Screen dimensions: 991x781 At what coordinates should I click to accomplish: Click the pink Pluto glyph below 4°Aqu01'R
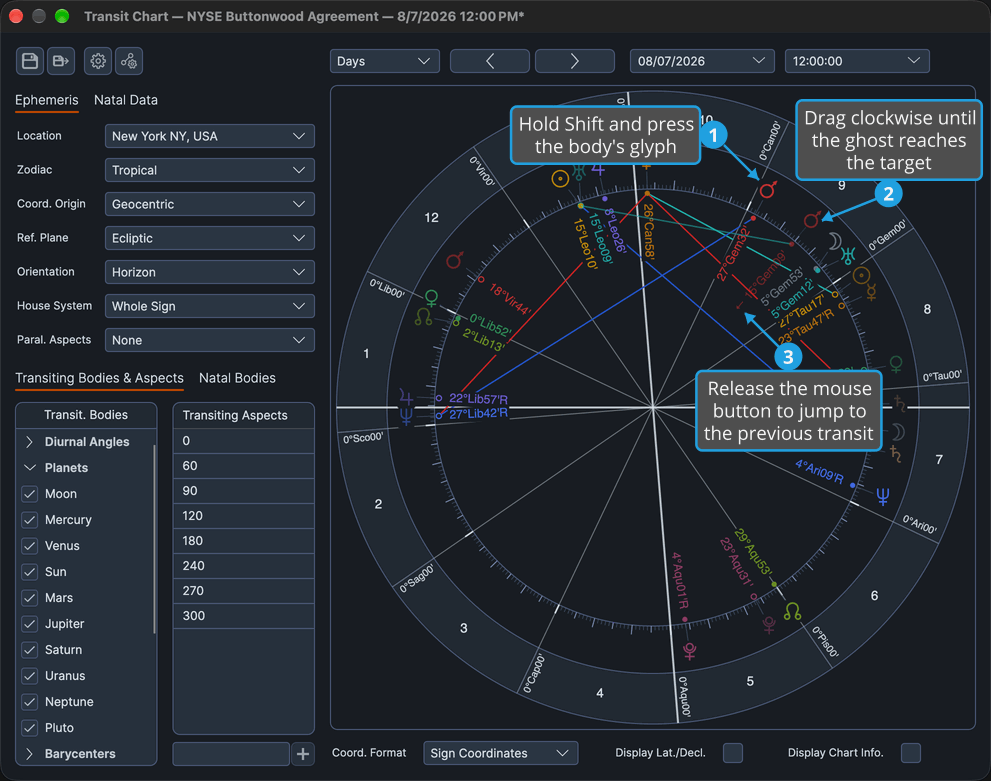pyautogui.click(x=690, y=651)
